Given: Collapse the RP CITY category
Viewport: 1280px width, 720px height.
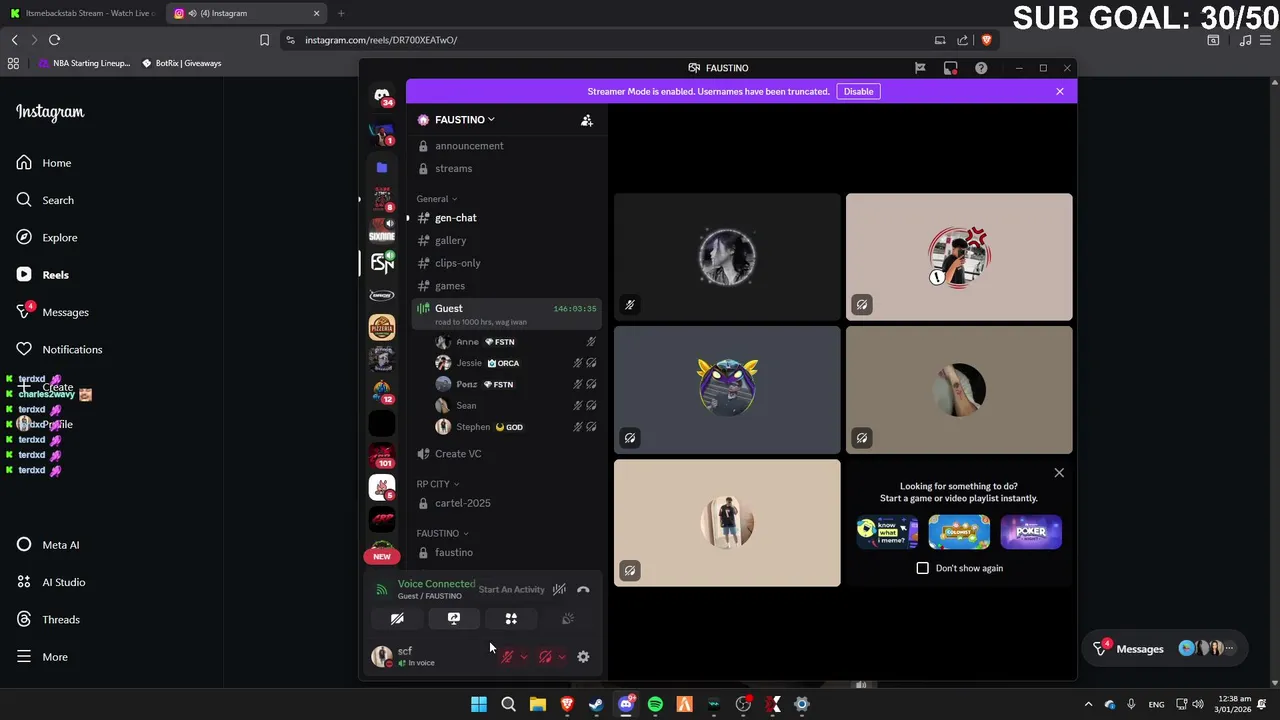Looking at the screenshot, I should click(437, 484).
